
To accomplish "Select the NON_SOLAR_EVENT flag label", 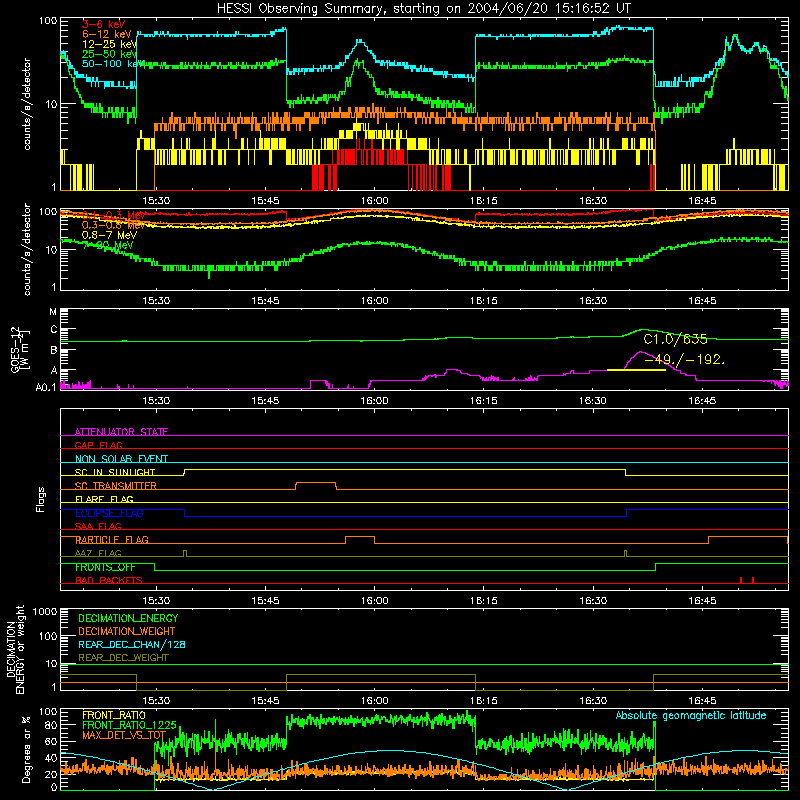I will pyautogui.click(x=121, y=459).
